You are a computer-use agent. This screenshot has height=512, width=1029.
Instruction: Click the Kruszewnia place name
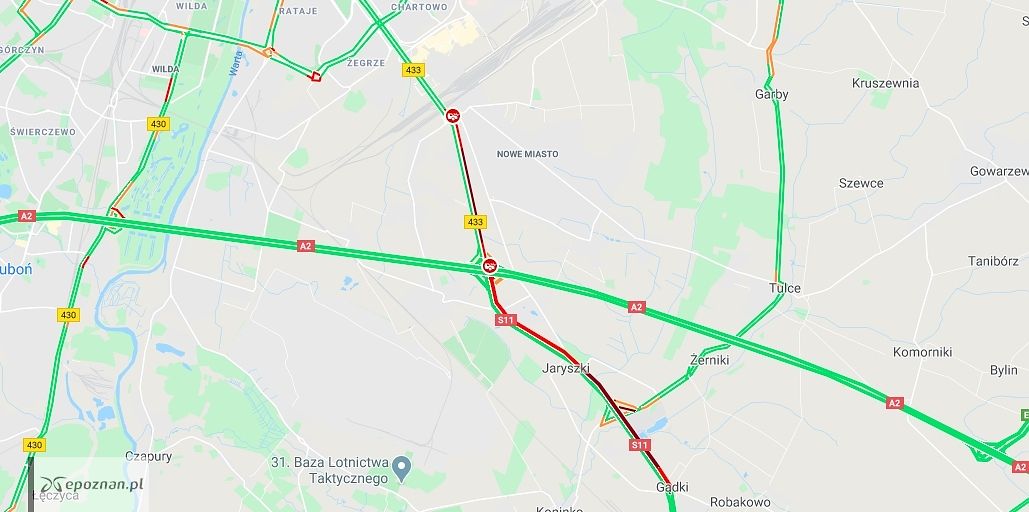tap(885, 83)
